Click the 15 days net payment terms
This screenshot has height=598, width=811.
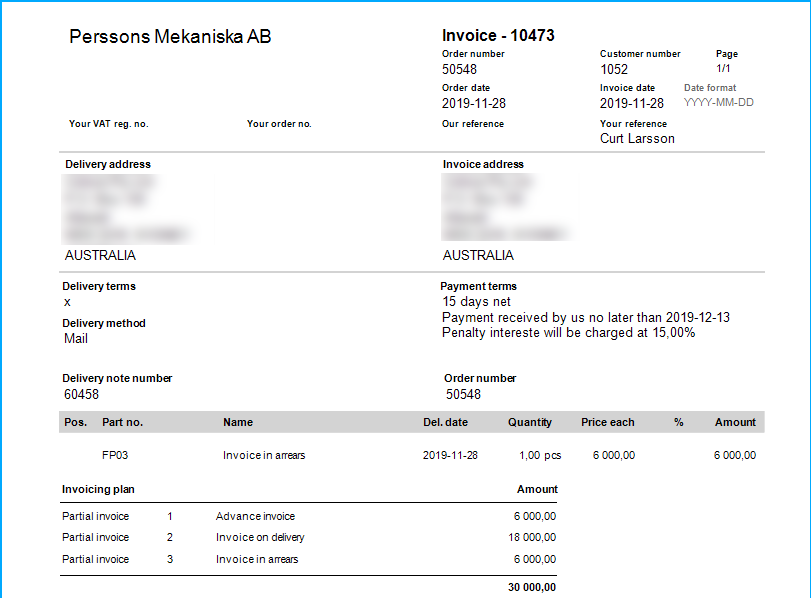(x=476, y=301)
